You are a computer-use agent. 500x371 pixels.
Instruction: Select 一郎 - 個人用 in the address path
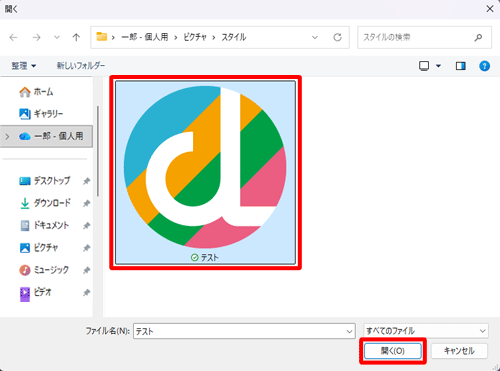[145, 37]
